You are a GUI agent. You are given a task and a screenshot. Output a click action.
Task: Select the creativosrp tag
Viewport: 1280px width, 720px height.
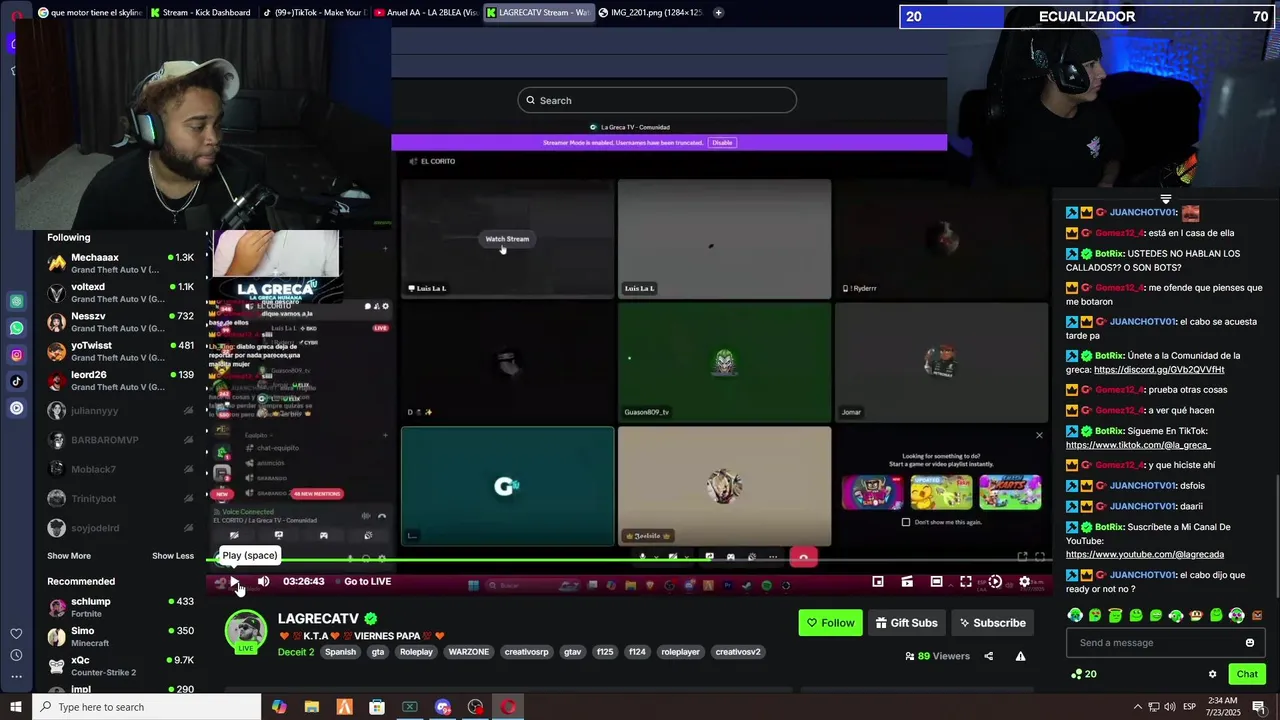pyautogui.click(x=526, y=652)
